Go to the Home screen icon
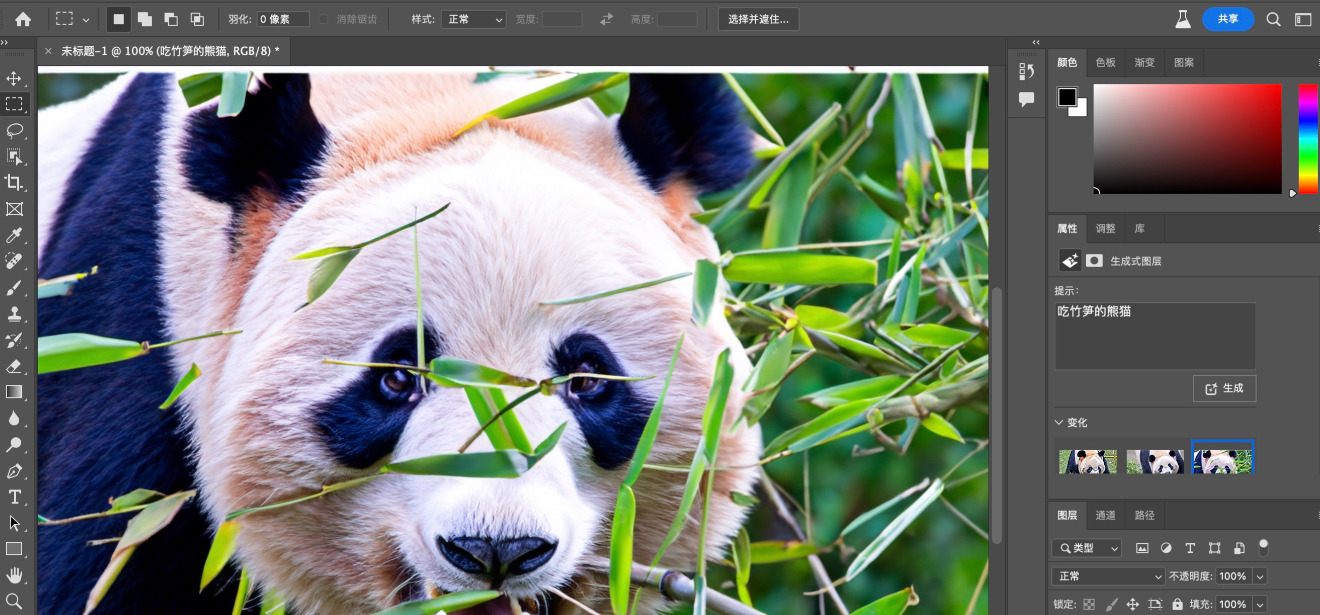The height and width of the screenshot is (615, 1320). (x=23, y=19)
